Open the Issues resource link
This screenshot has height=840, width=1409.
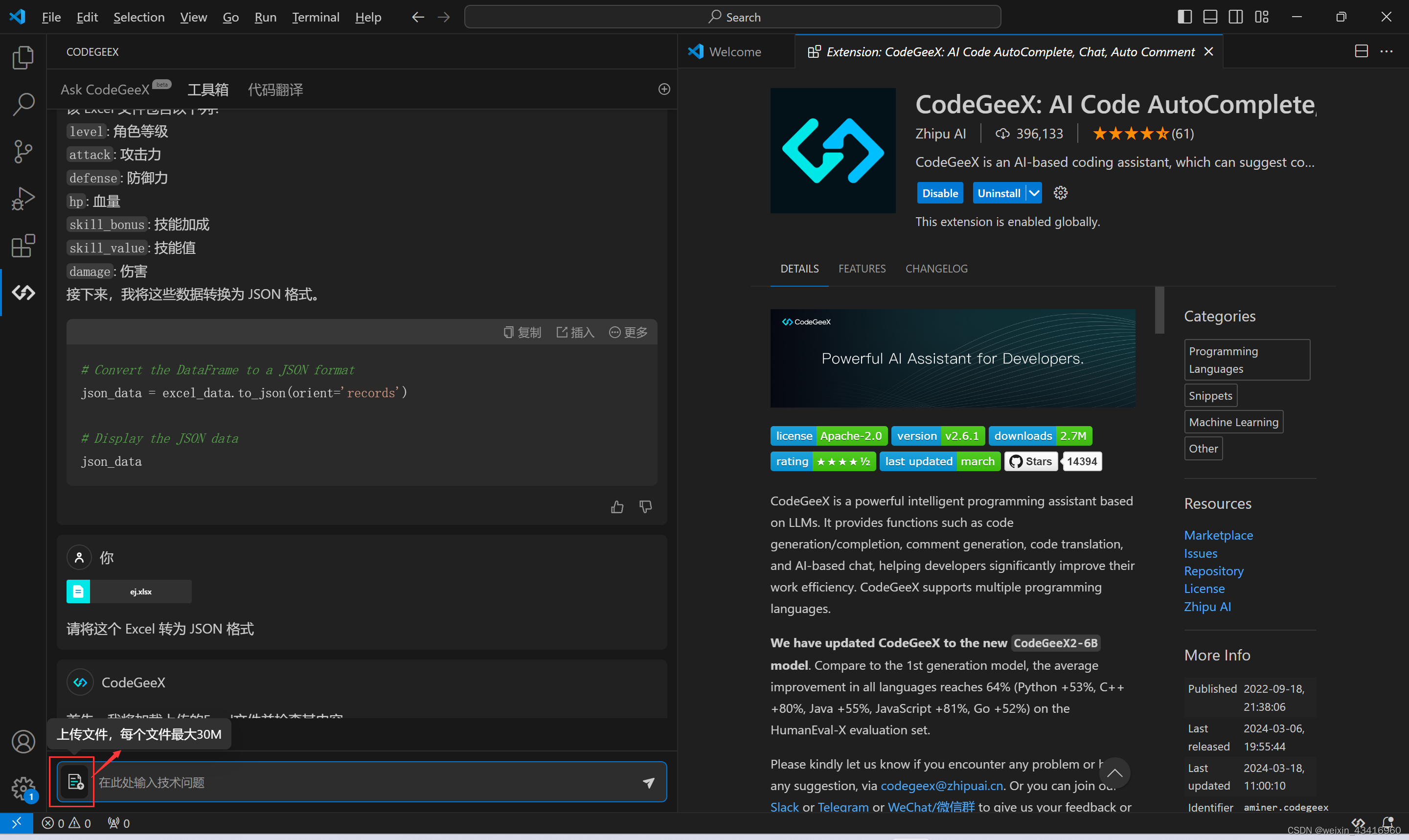[x=1200, y=553]
